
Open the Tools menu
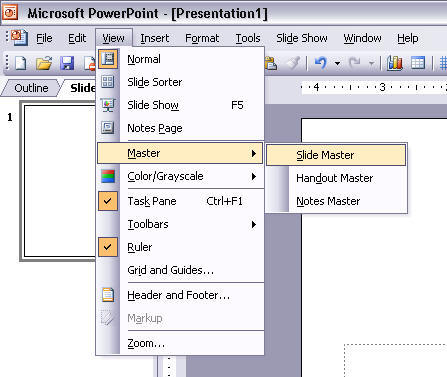pos(248,38)
